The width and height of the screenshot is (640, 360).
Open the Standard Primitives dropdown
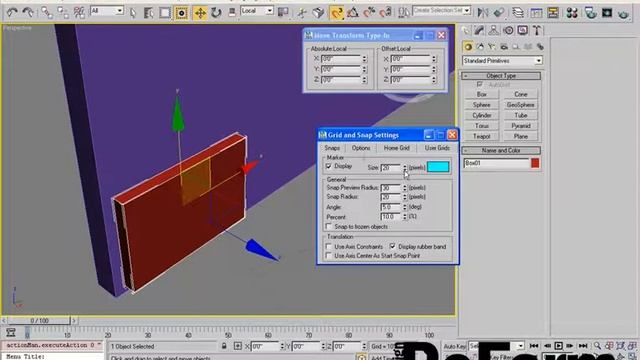pyautogui.click(x=538, y=61)
